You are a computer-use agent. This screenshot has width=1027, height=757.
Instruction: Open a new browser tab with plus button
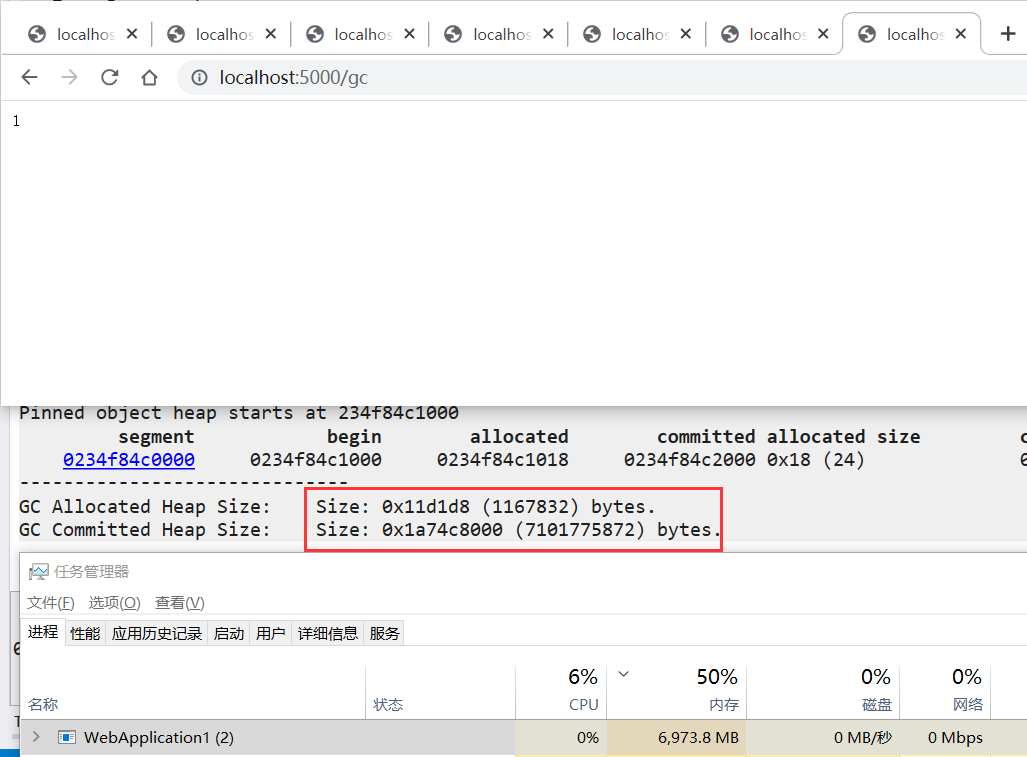click(1008, 34)
